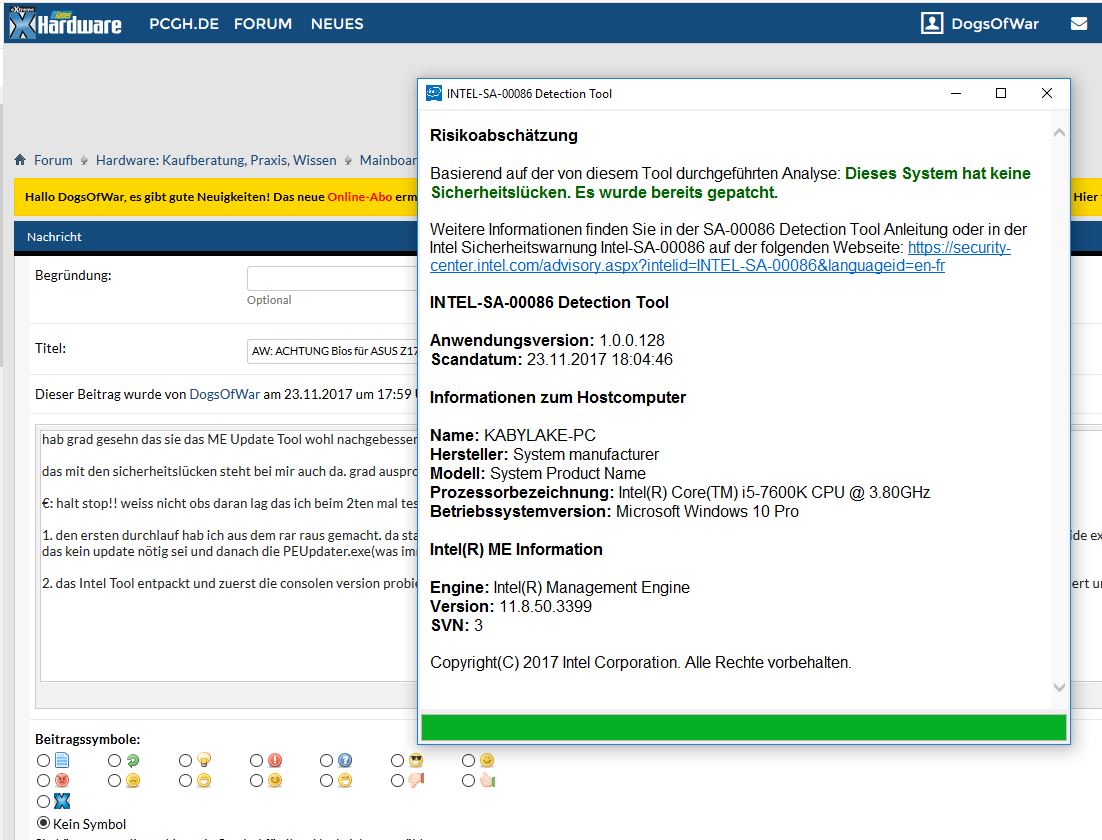Screen dimensions: 1102x840
Task: Choose the red exclamation post icon
Action: [275, 761]
